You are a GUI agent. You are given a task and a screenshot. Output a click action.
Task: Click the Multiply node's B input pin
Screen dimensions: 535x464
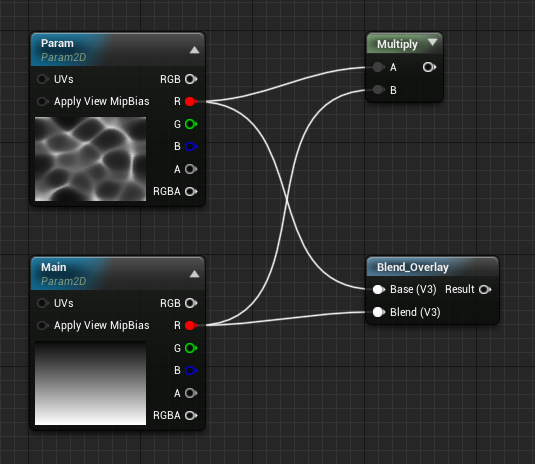tap(378, 90)
